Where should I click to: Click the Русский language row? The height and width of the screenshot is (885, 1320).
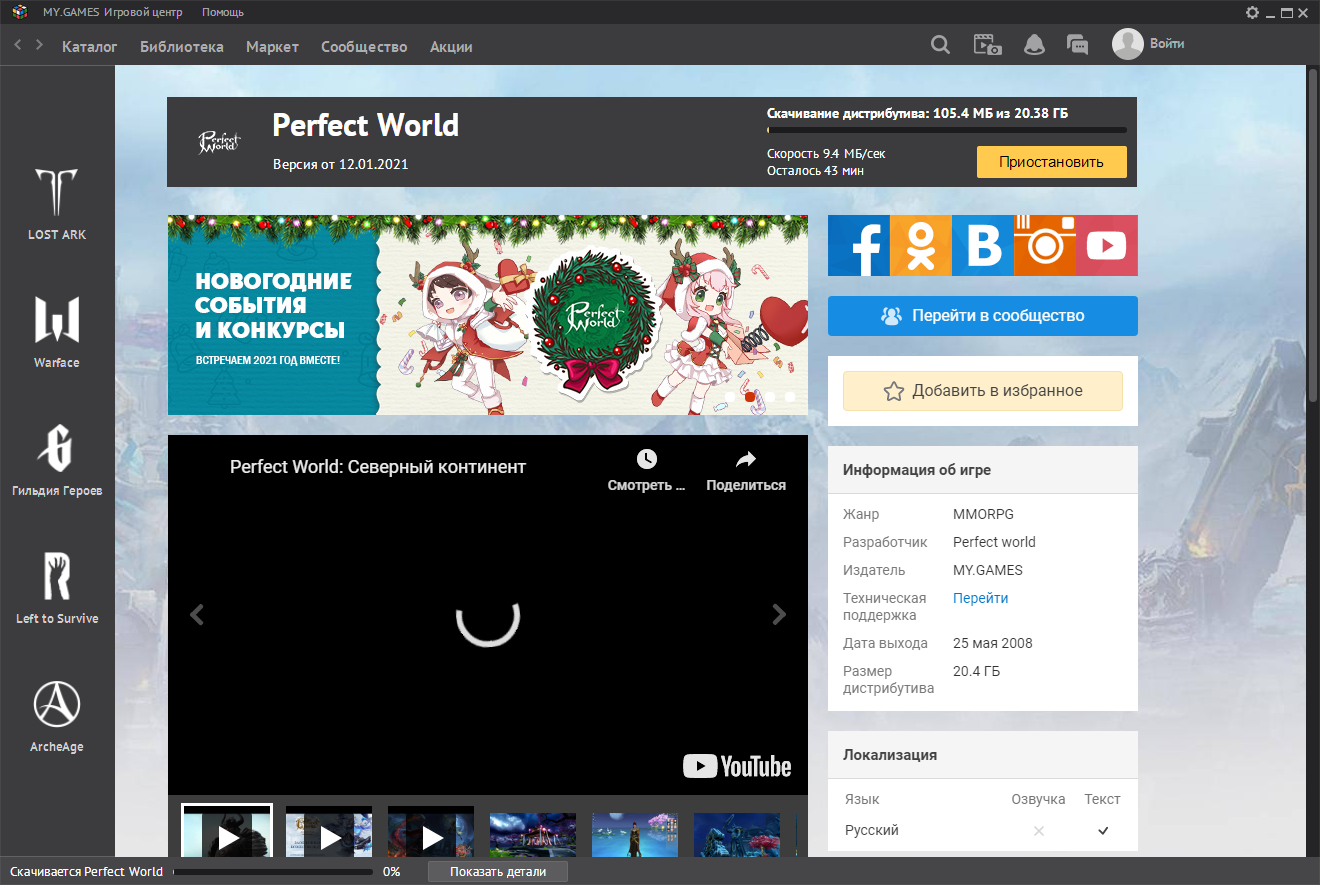(983, 830)
